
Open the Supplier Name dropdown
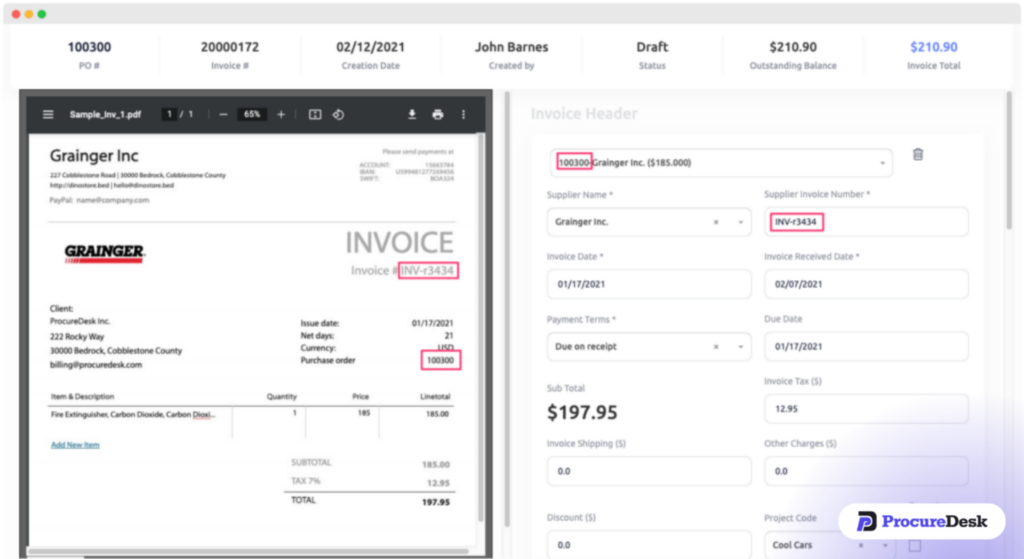click(740, 222)
